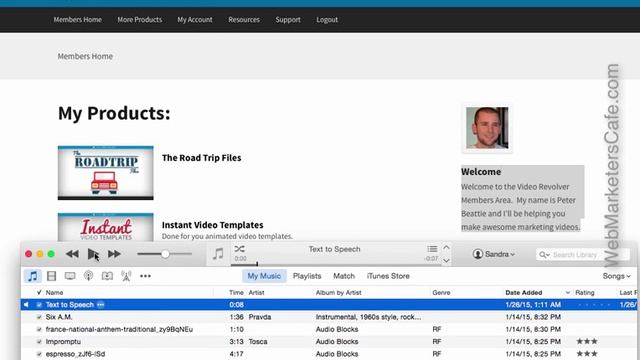Viewport: 640px width, 360px height.
Task: Select the espresso_zJf6-ISd song name
Action: (x=75, y=354)
